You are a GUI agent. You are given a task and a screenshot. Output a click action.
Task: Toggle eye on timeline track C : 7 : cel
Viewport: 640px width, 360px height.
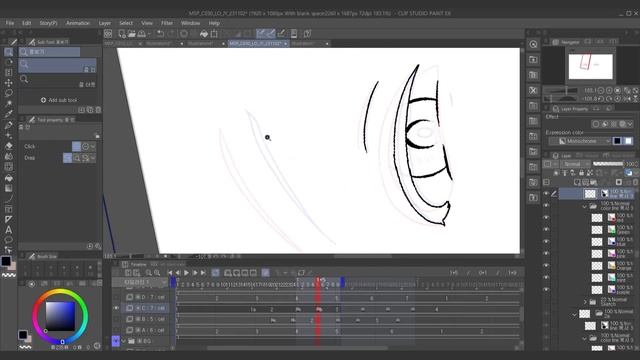coord(116,308)
